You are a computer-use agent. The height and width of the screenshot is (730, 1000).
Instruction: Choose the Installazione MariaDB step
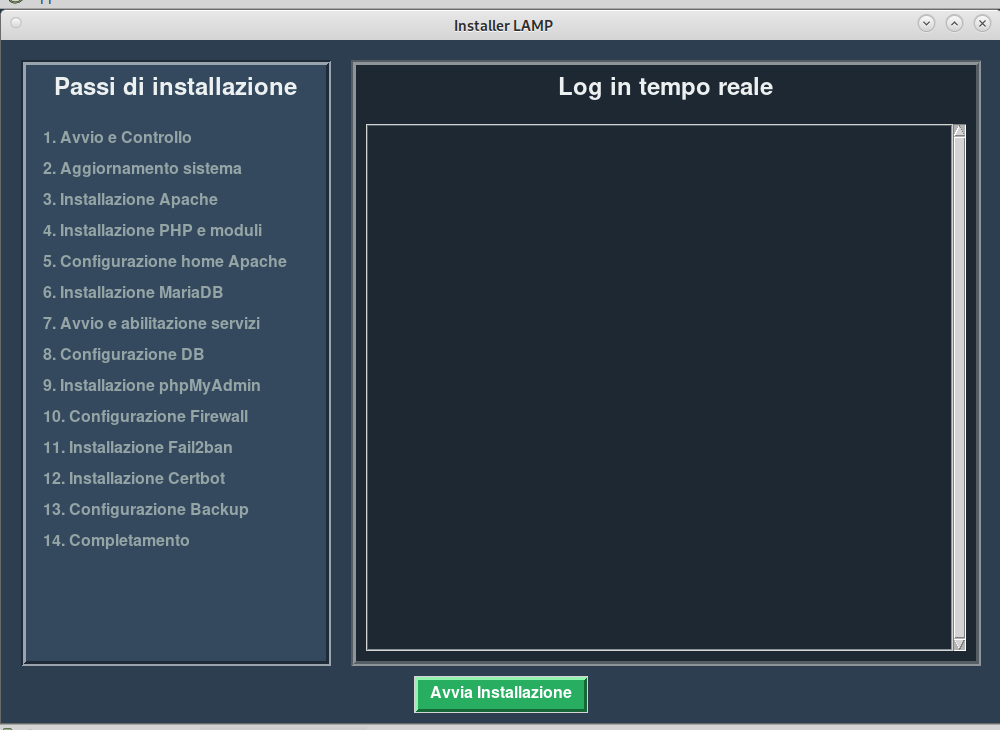[x=133, y=293]
